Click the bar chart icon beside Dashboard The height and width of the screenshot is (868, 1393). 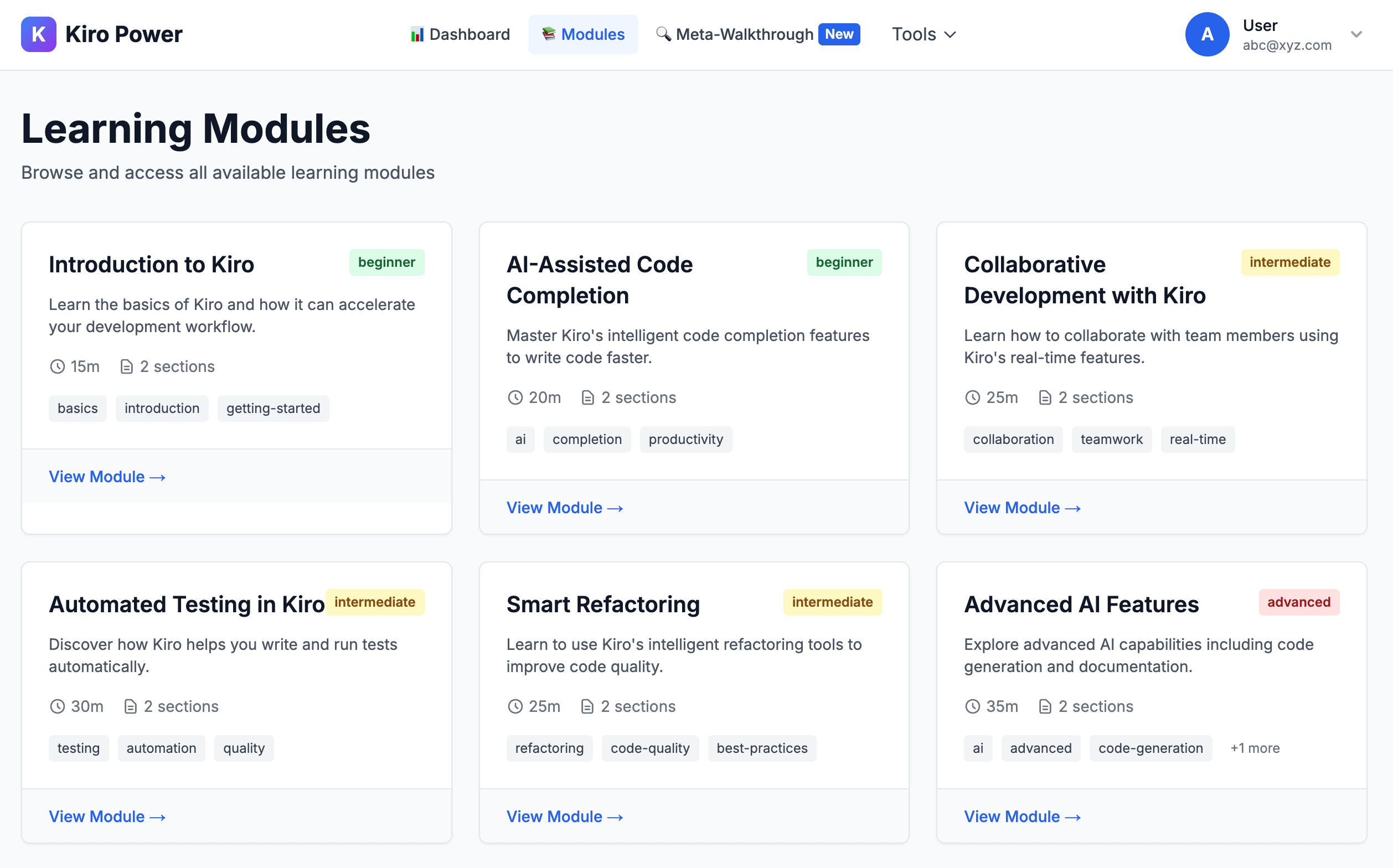(417, 34)
